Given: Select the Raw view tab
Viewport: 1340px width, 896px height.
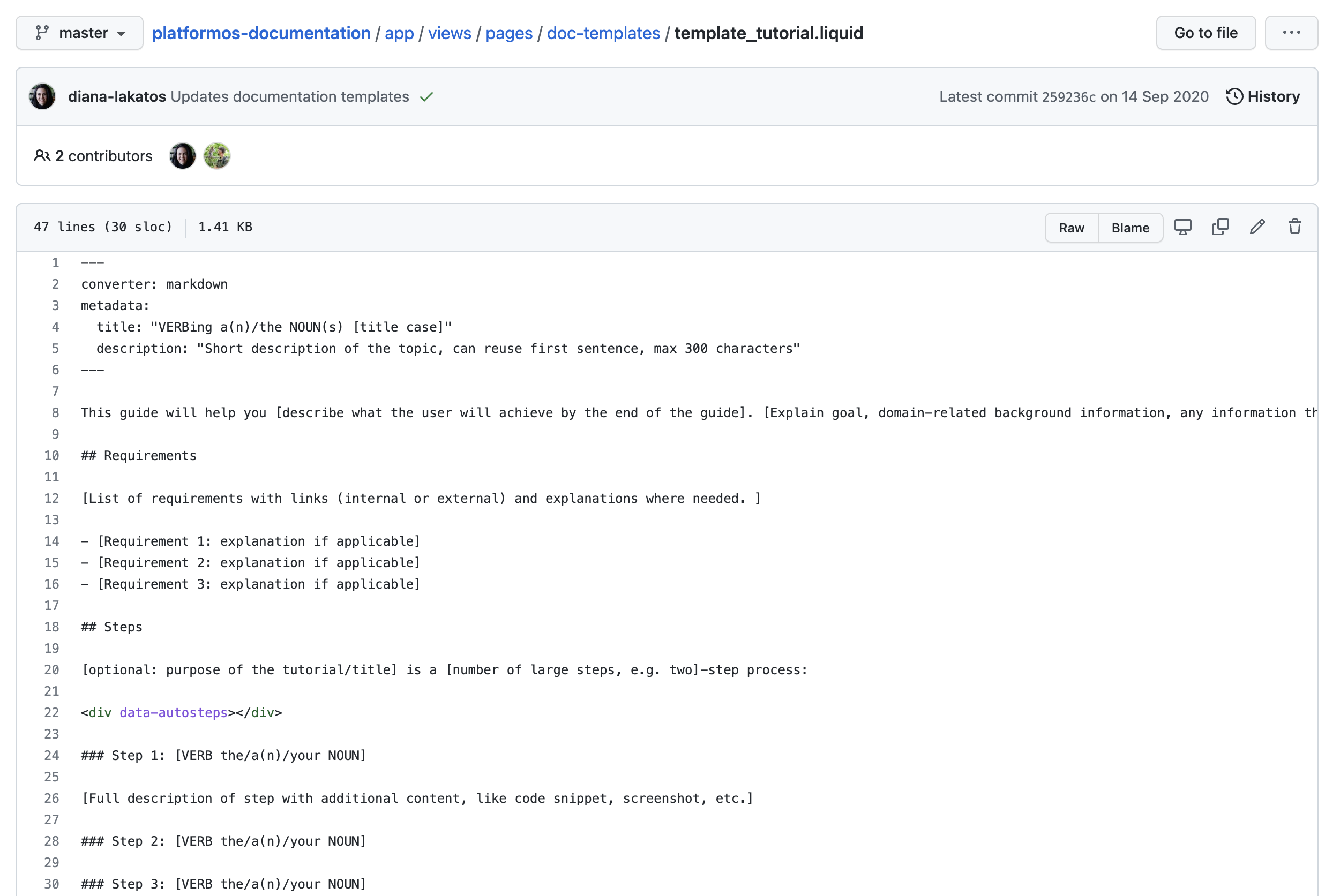Looking at the screenshot, I should pyautogui.click(x=1072, y=227).
